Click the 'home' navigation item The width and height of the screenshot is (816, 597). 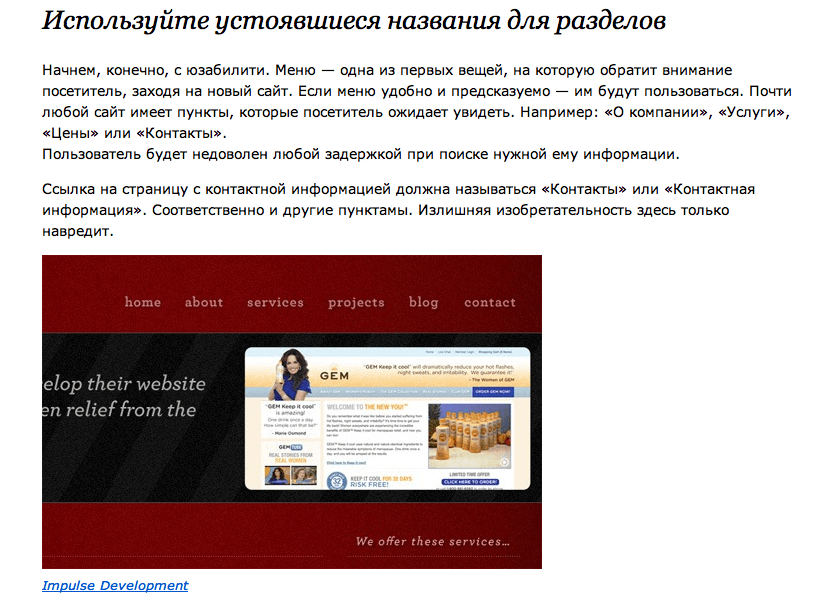click(142, 302)
